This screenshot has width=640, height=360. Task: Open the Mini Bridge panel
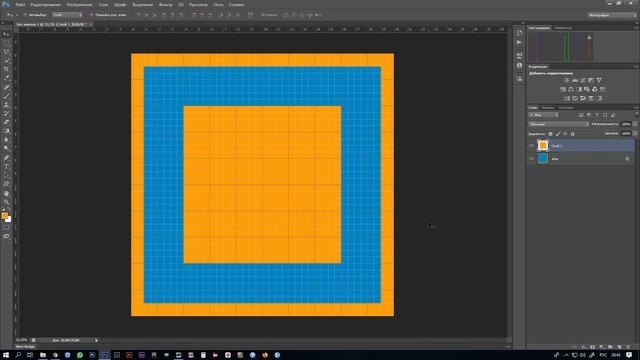[x=25, y=347]
